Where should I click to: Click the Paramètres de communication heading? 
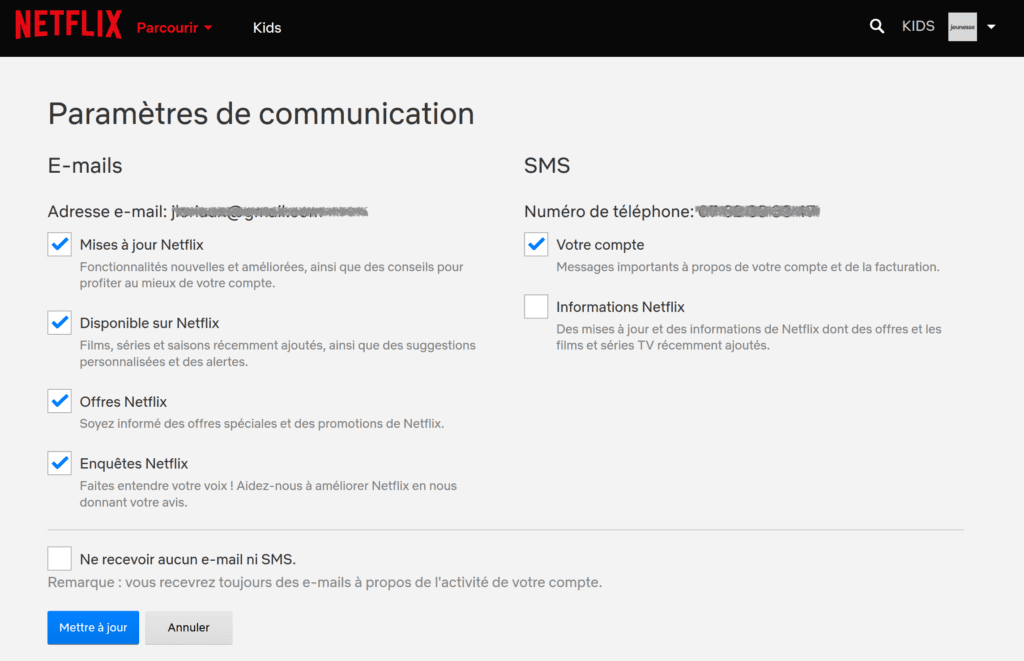click(x=261, y=114)
